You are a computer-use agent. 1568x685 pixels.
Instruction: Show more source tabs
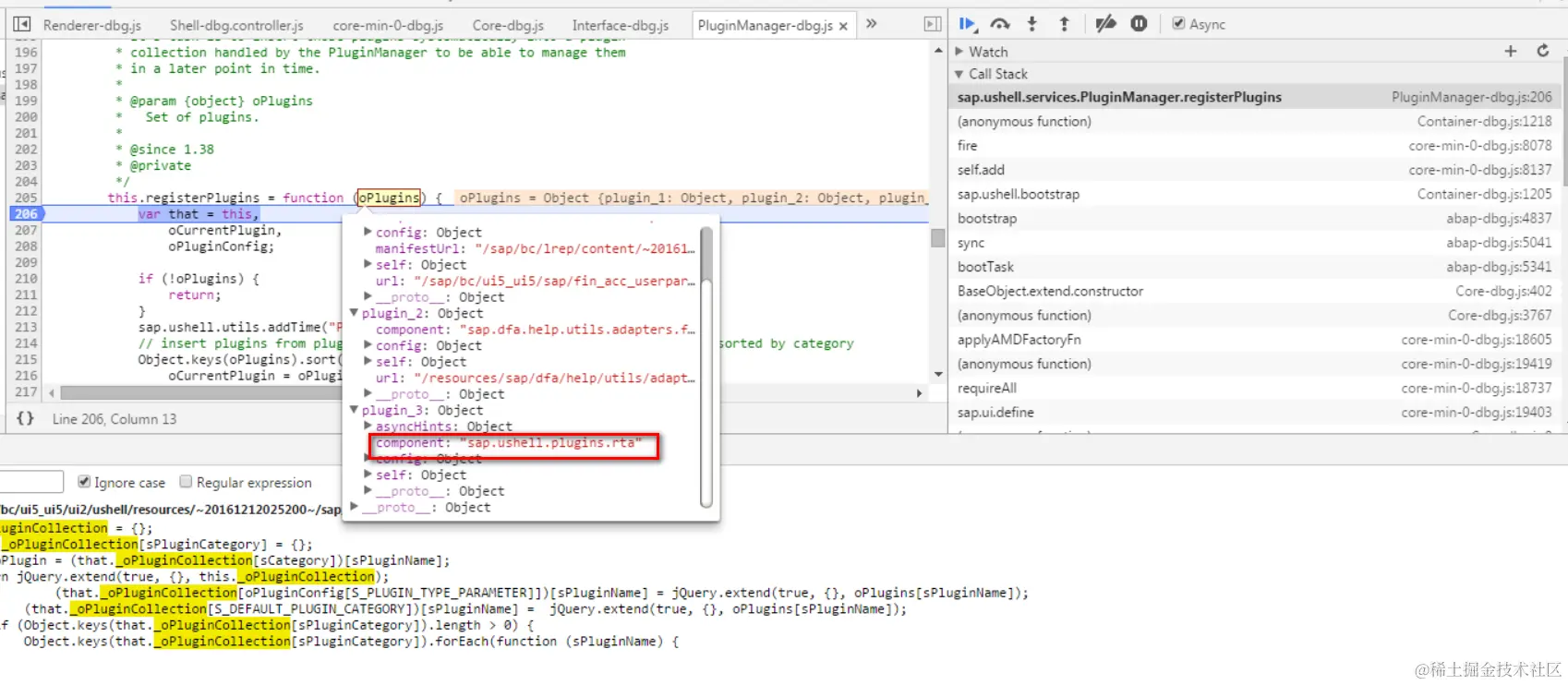tap(871, 24)
